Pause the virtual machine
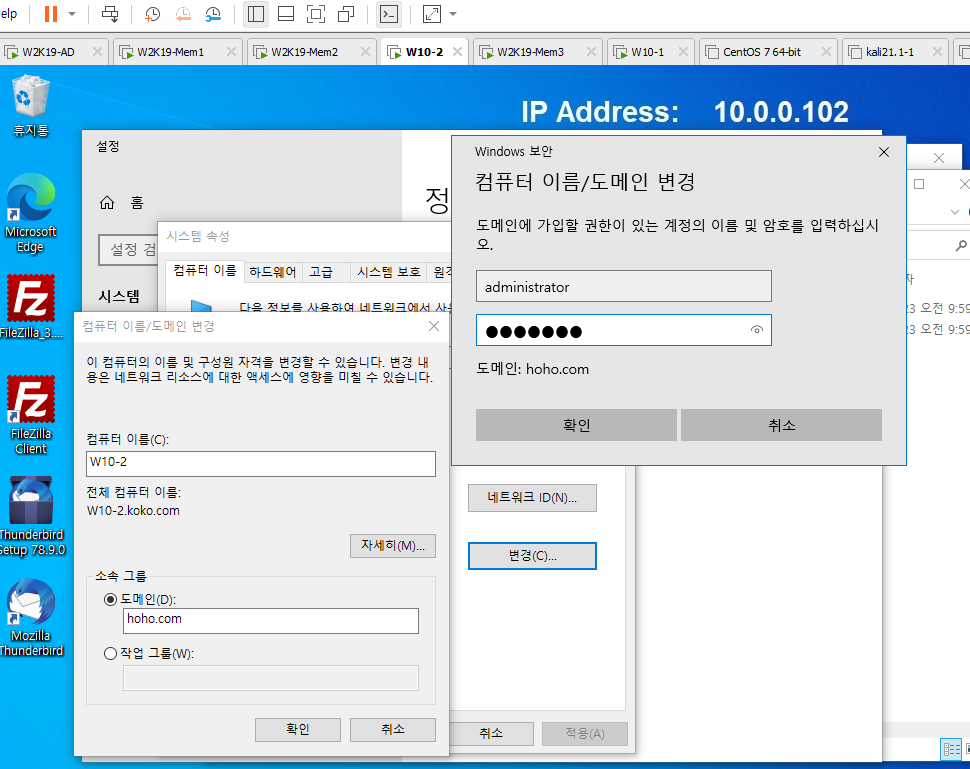The width and height of the screenshot is (970, 769). click(51, 14)
